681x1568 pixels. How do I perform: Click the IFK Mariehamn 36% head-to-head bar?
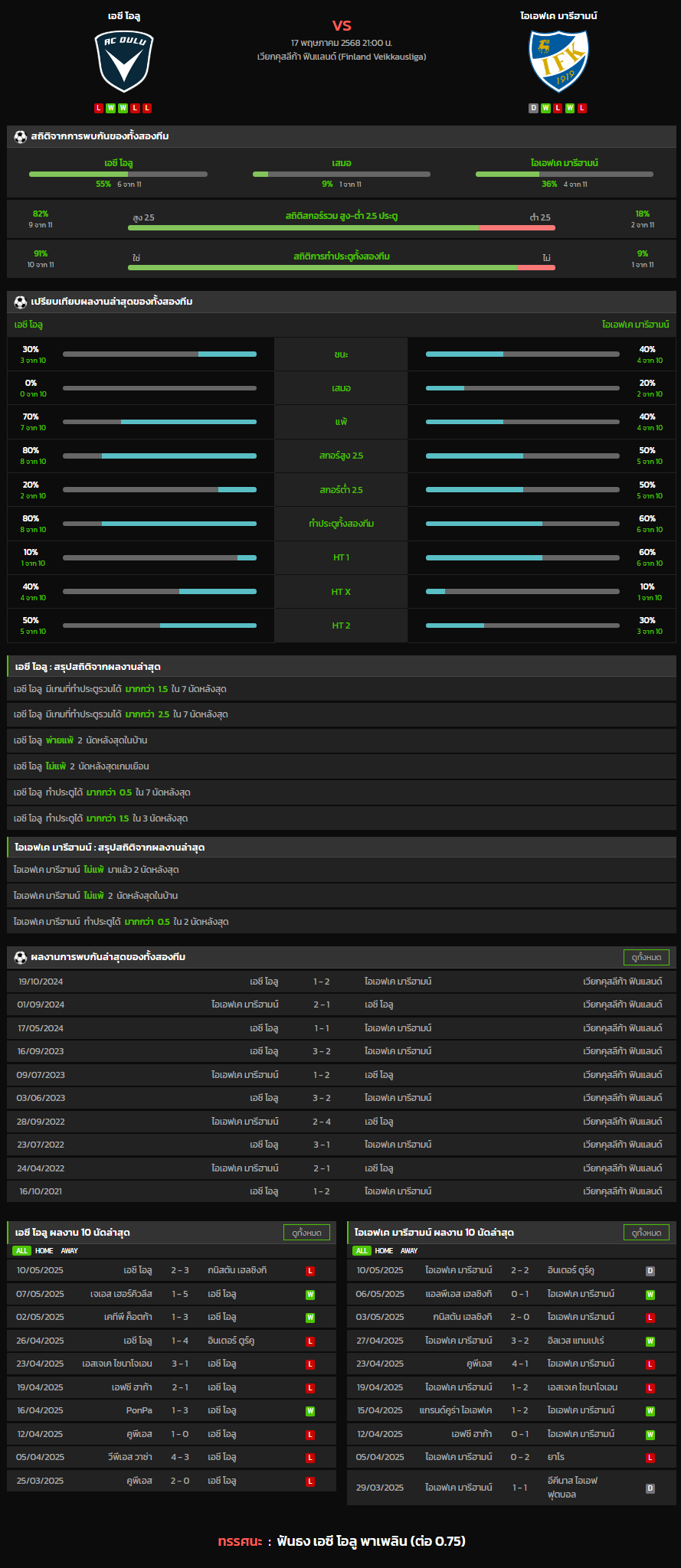coord(565,175)
